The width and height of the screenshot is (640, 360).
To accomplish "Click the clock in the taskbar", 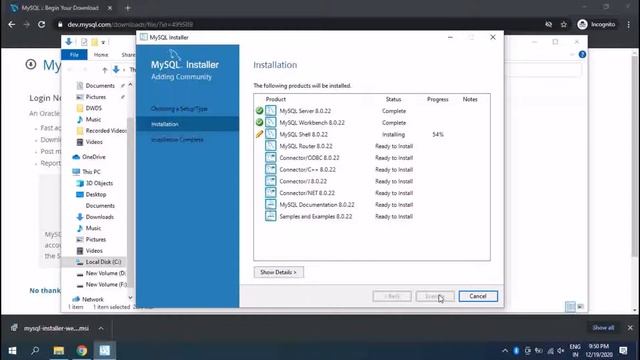I will (599, 350).
